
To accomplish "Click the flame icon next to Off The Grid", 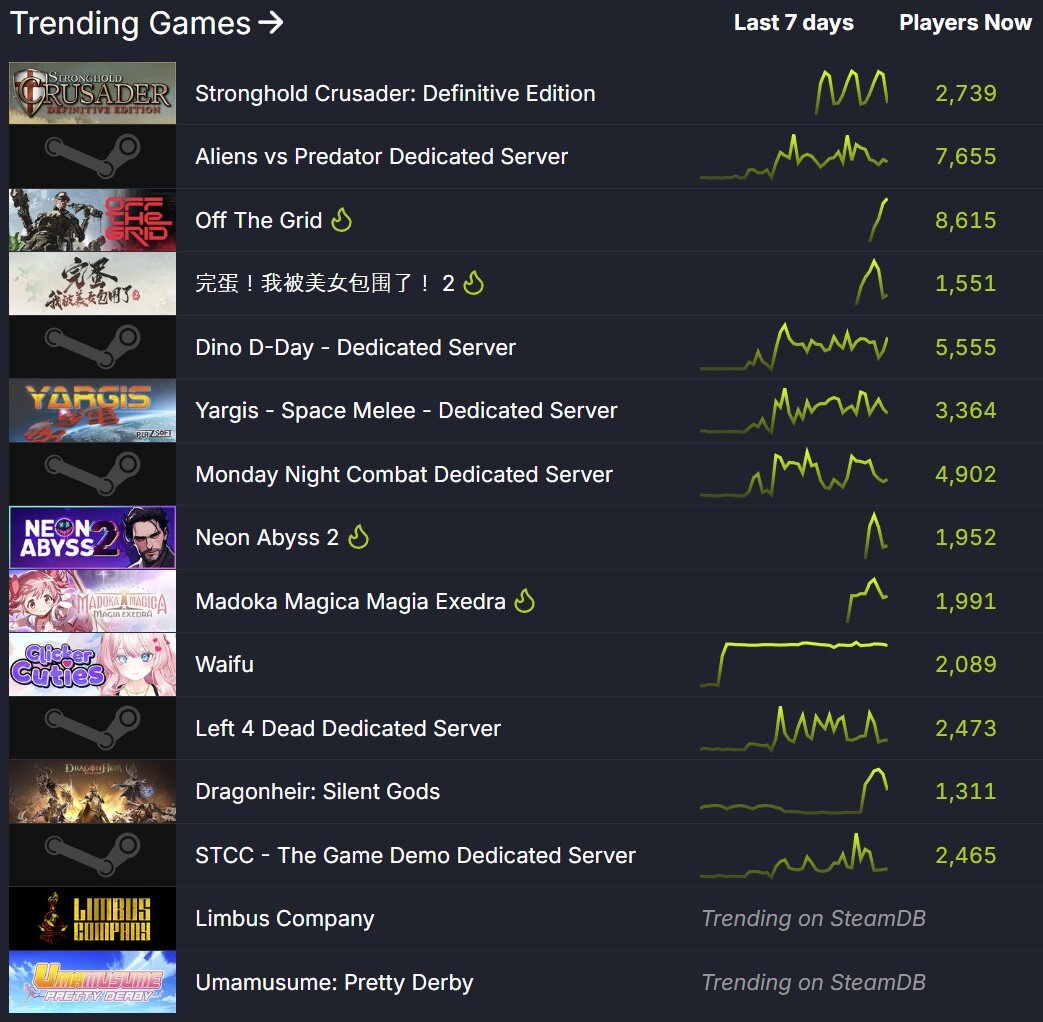I will (341, 220).
